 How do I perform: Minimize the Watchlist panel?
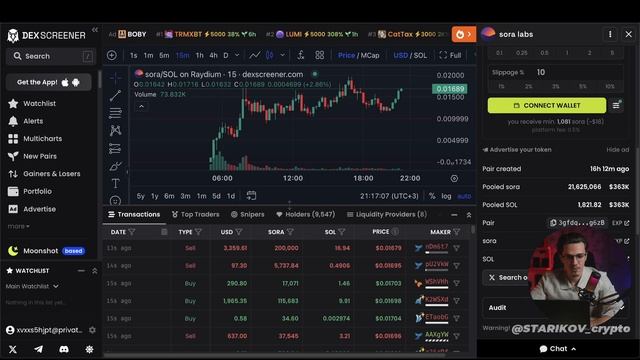(x=81, y=271)
